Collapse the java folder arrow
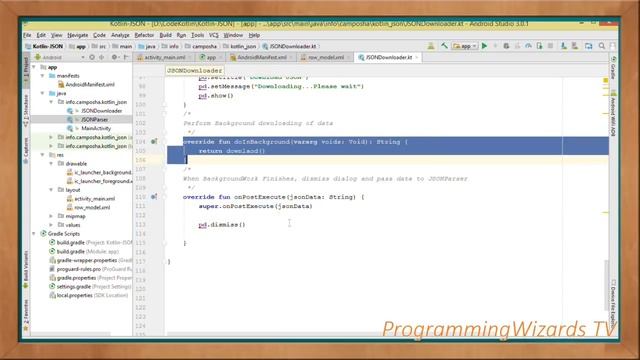 [x=42, y=93]
